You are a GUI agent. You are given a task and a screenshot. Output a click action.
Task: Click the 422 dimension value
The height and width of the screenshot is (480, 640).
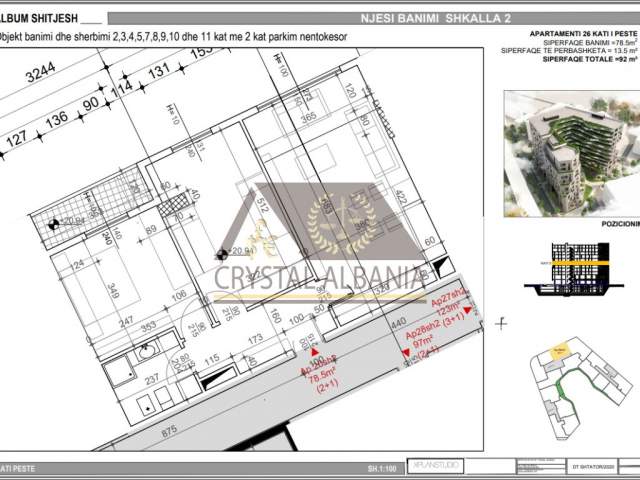pos(401,197)
